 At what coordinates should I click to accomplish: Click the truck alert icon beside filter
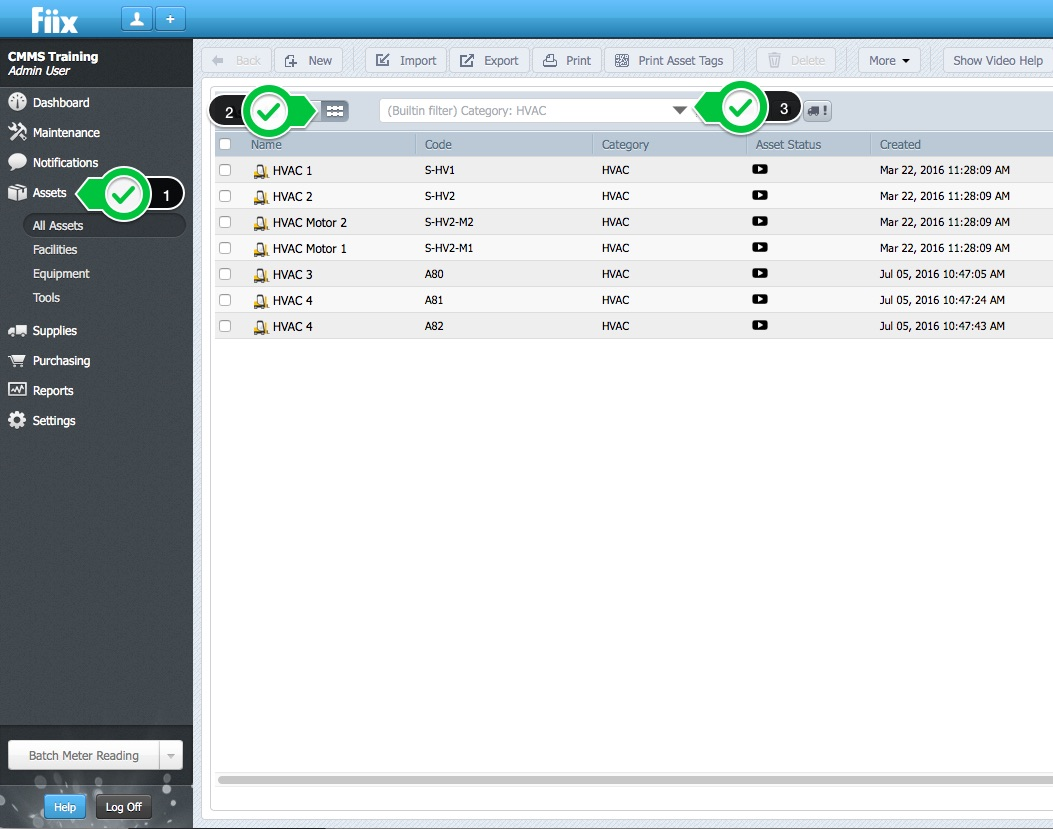pyautogui.click(x=818, y=111)
